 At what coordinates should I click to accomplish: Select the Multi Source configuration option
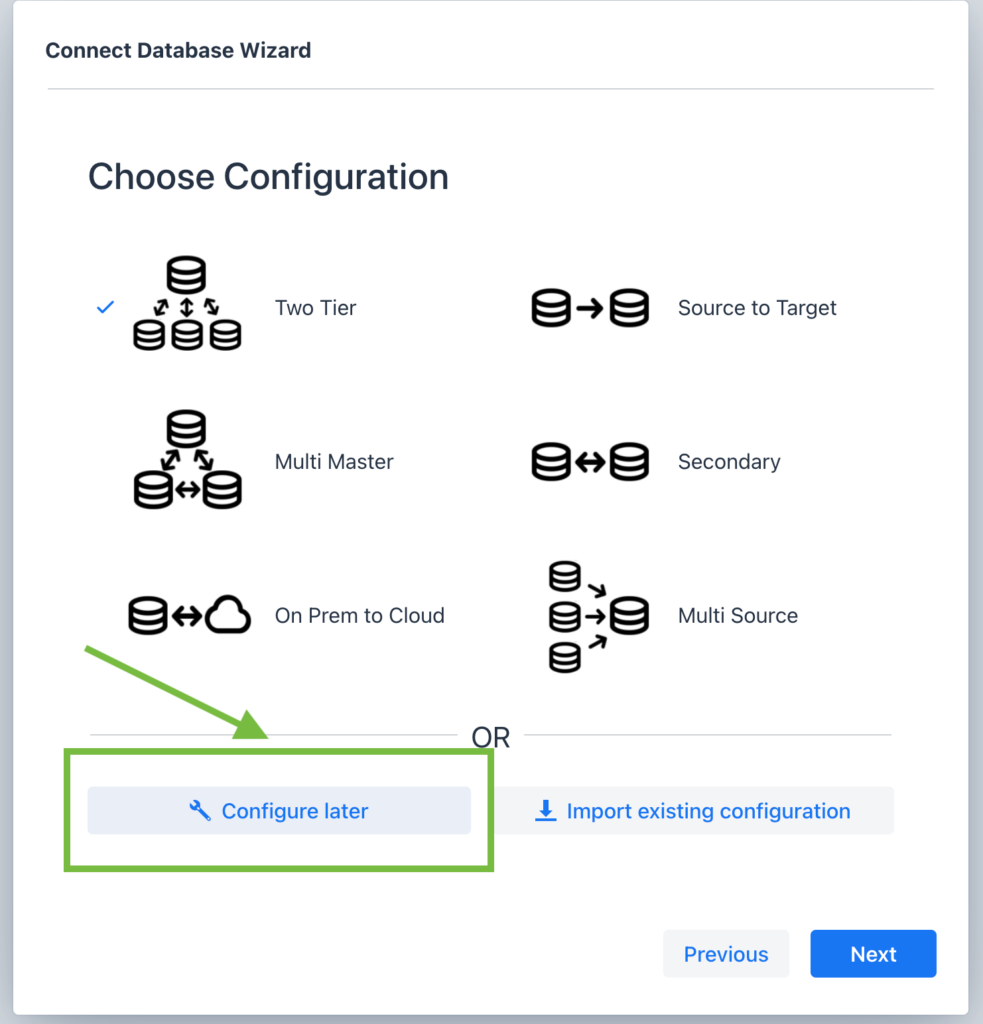point(737,615)
